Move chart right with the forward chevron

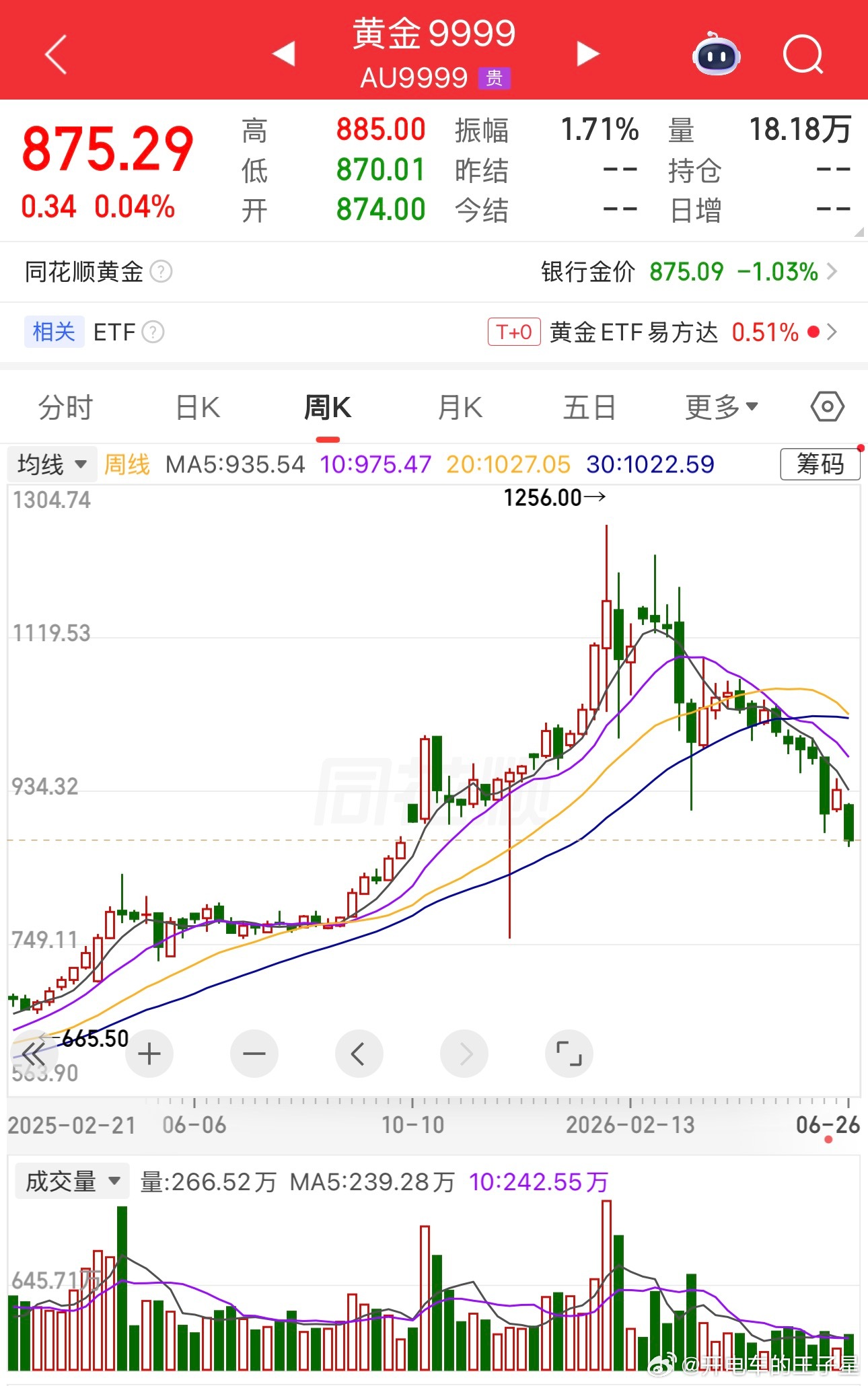pyautogui.click(x=464, y=1054)
